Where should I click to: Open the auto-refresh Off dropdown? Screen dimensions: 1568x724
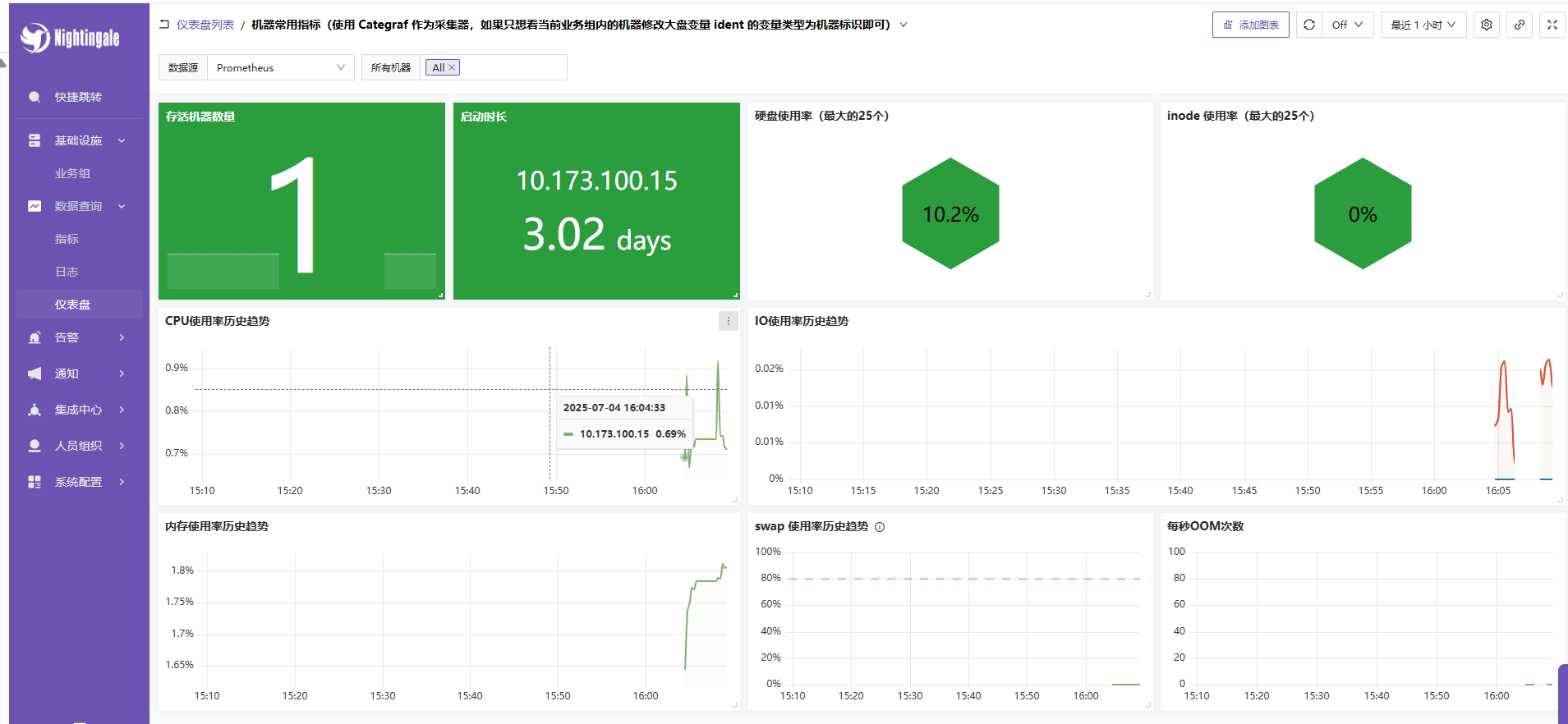click(x=1347, y=25)
